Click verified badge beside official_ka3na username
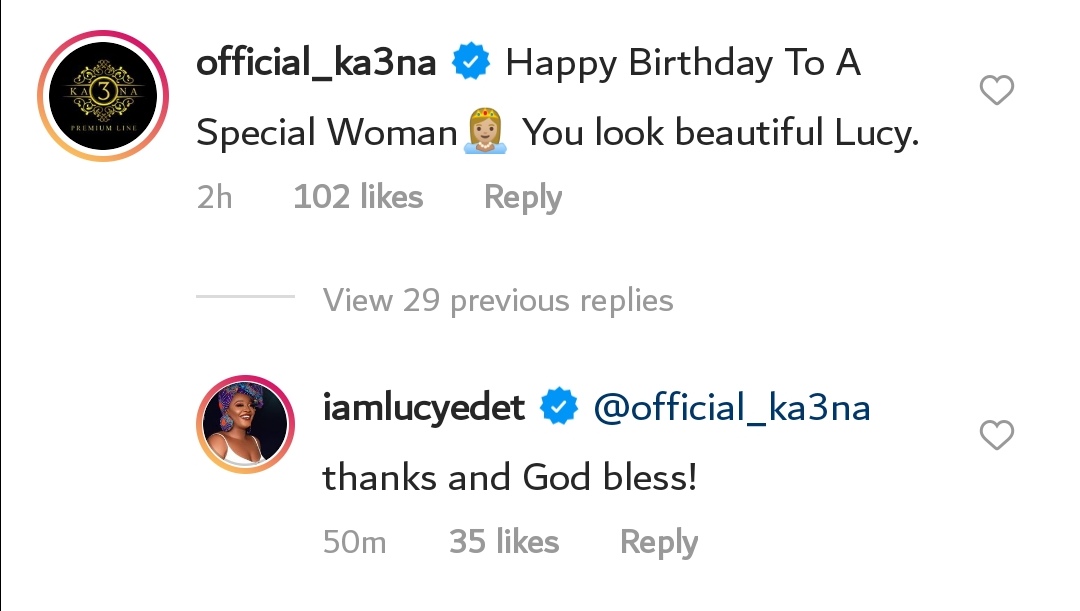1080x611 pixels. pos(471,64)
